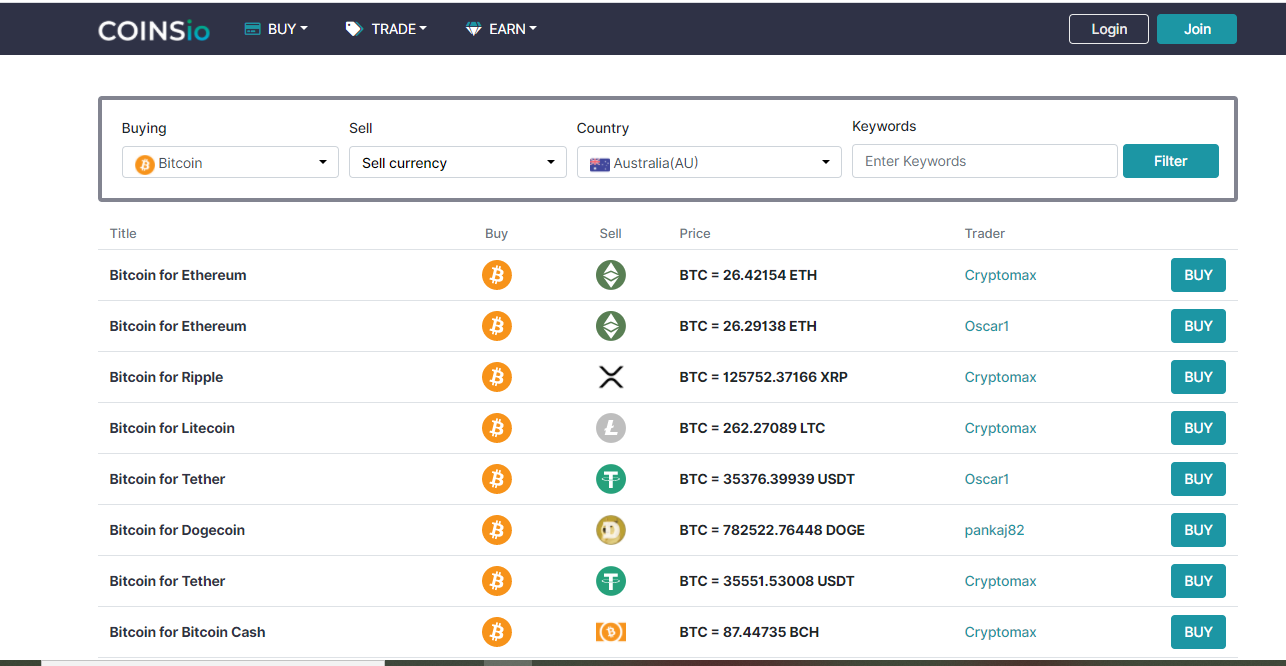Click Bitcoin icon in Bitcoin for Litecoin row
This screenshot has width=1286, height=666.
(497, 428)
